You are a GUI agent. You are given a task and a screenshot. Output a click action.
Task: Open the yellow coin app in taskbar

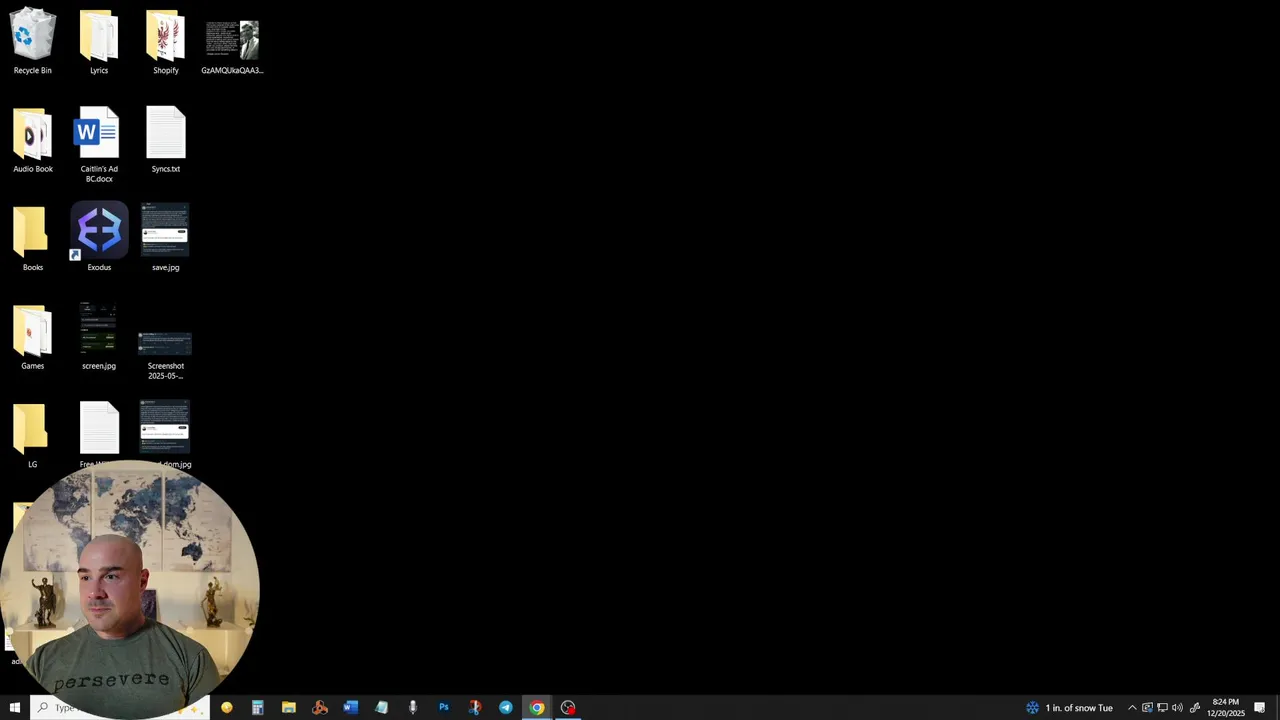click(x=227, y=707)
